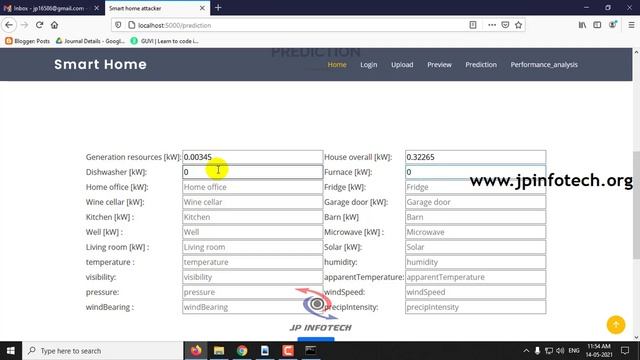Click the page vertical scrollbar thumb

pos(636,205)
